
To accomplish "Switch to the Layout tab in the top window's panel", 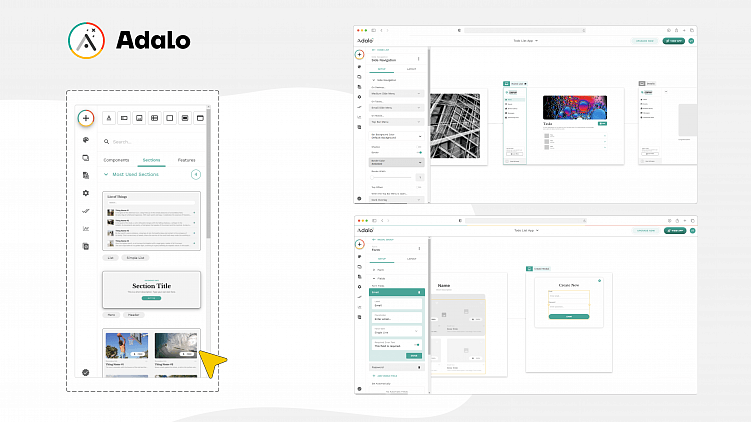I will (x=411, y=69).
